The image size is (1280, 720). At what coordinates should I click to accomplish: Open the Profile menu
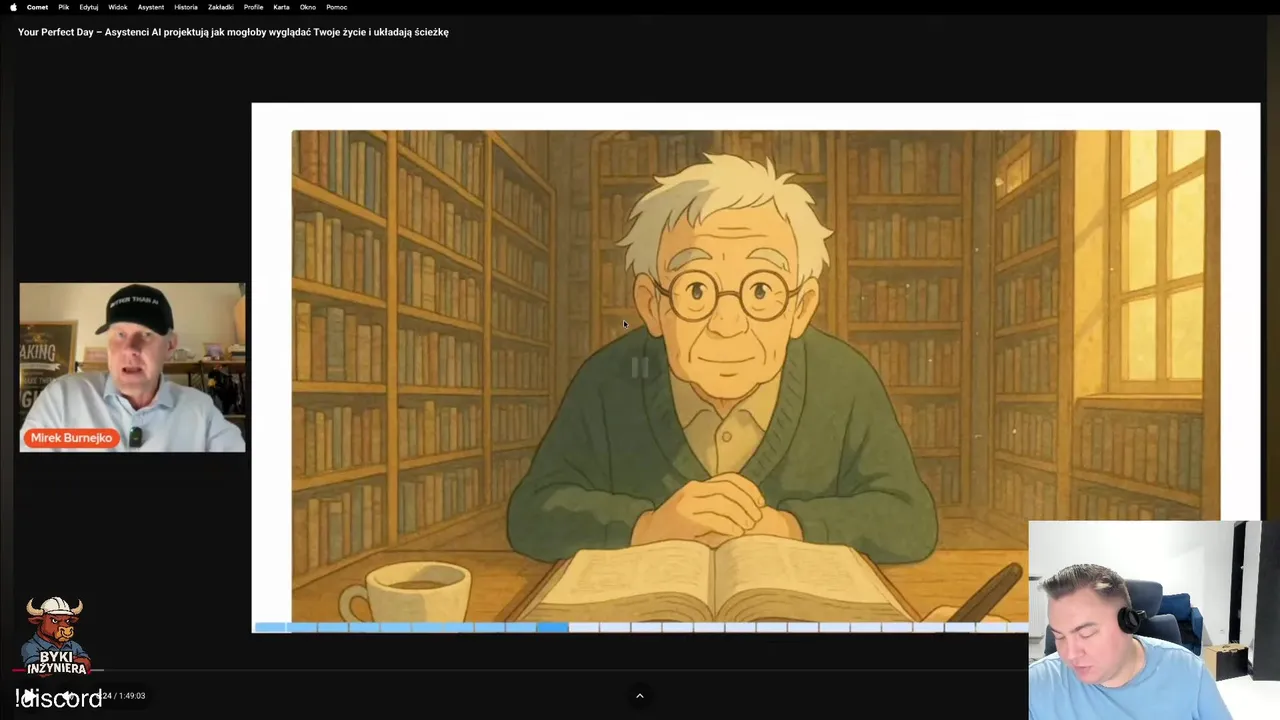[x=254, y=7]
